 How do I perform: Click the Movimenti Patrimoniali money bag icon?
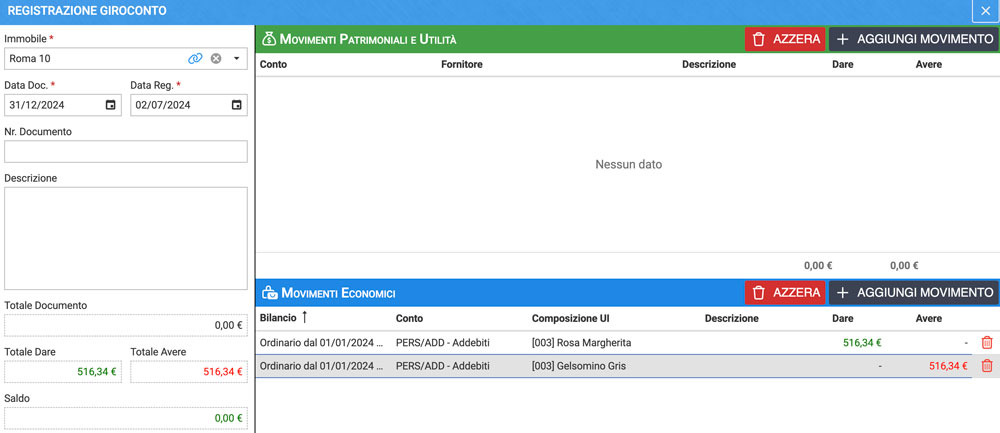coord(269,40)
